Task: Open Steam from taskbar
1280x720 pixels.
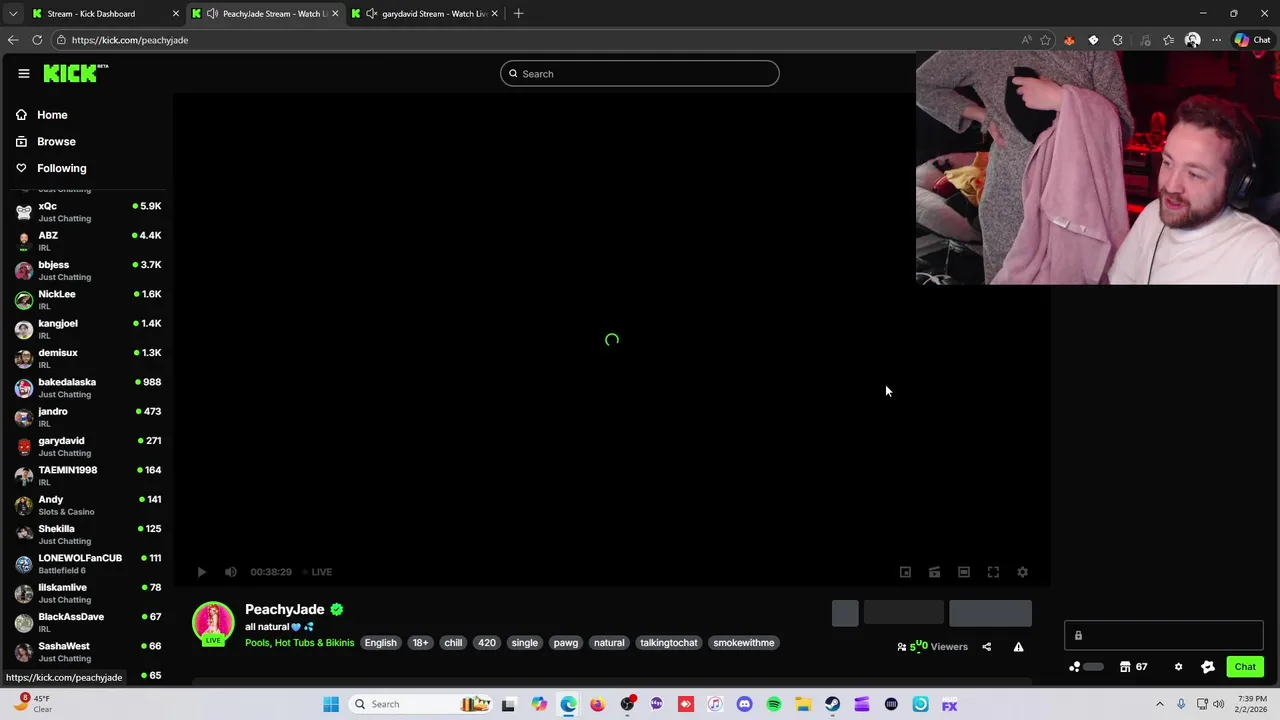Action: [832, 704]
